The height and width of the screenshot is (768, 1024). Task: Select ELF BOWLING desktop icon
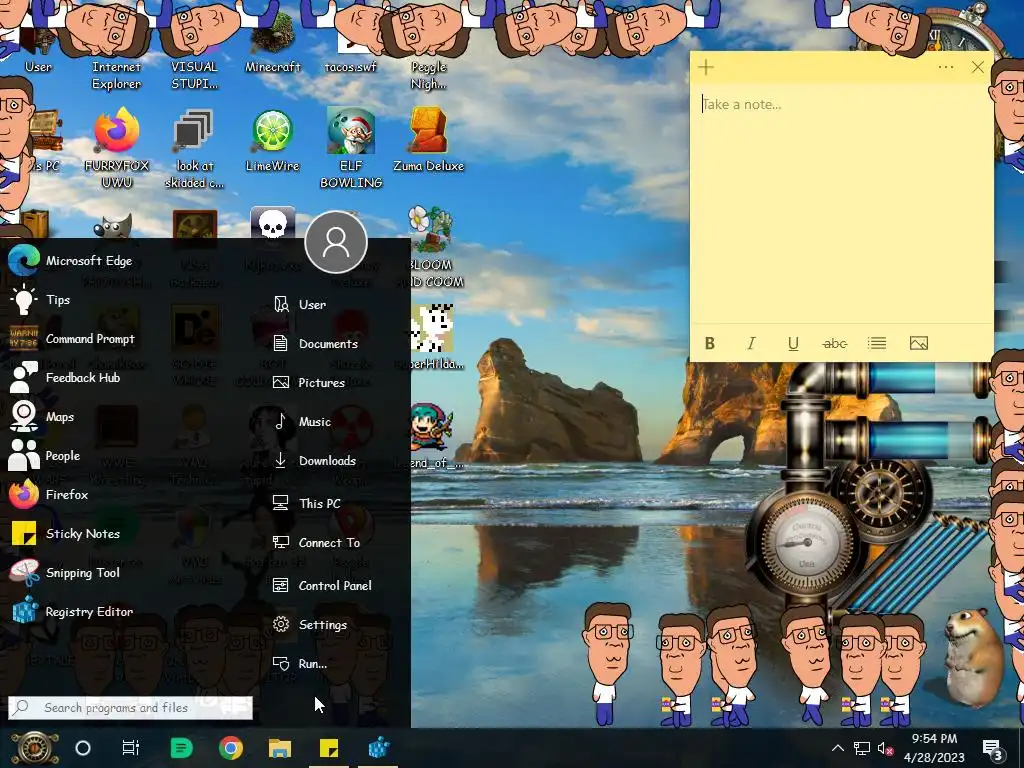point(351,149)
